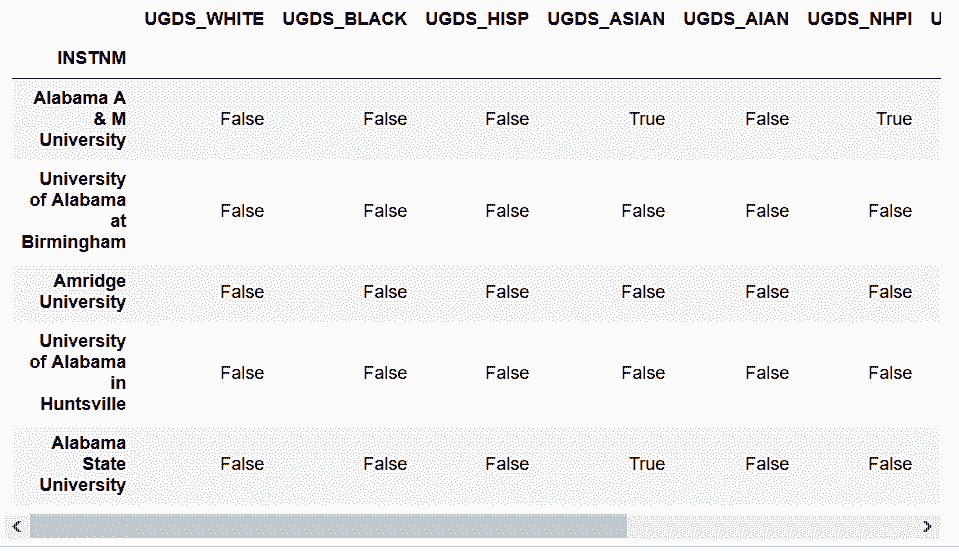
Task: Click University of Alabama at Birmingham row label
Action: [74, 210]
